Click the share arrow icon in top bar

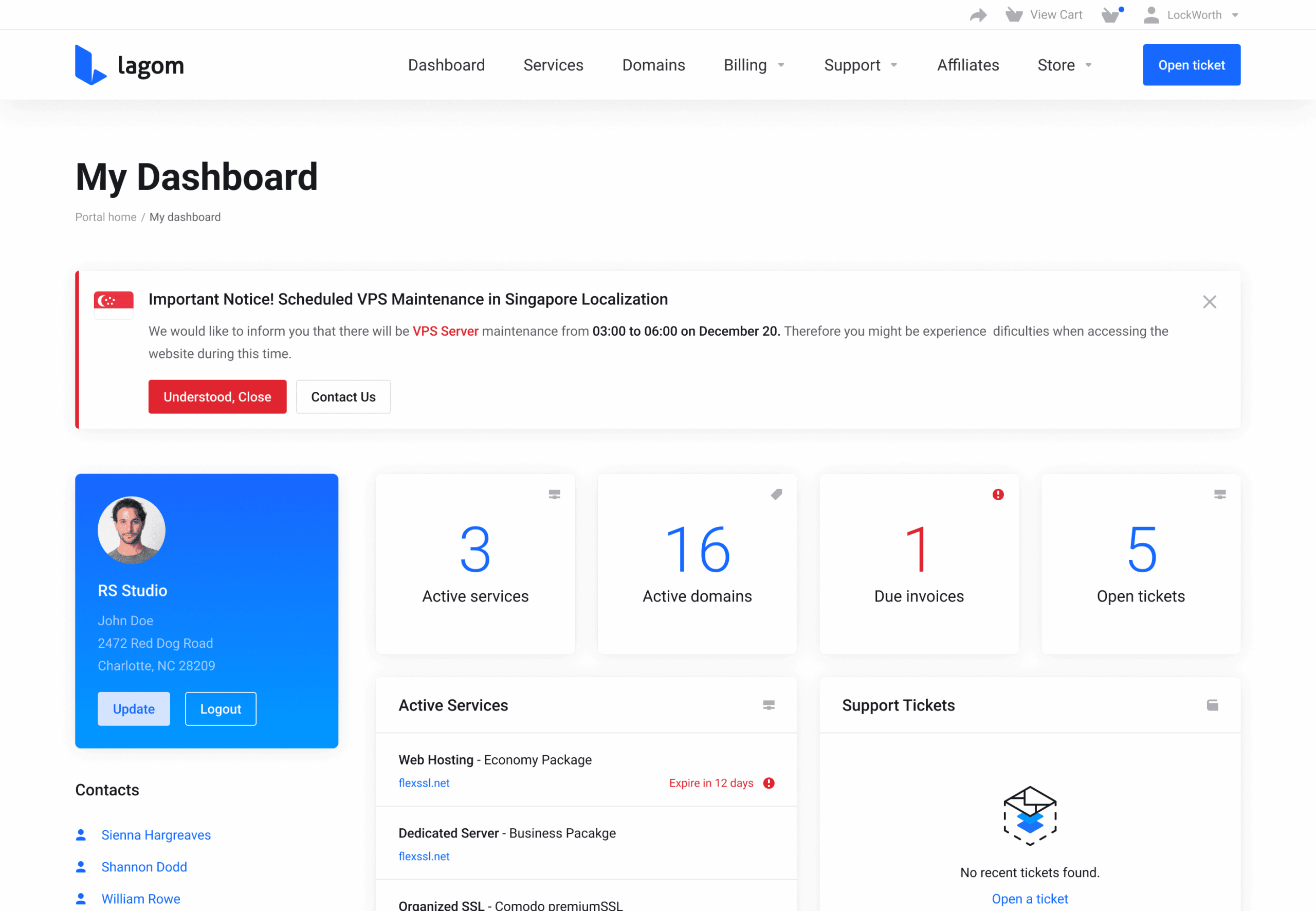pyautogui.click(x=978, y=15)
